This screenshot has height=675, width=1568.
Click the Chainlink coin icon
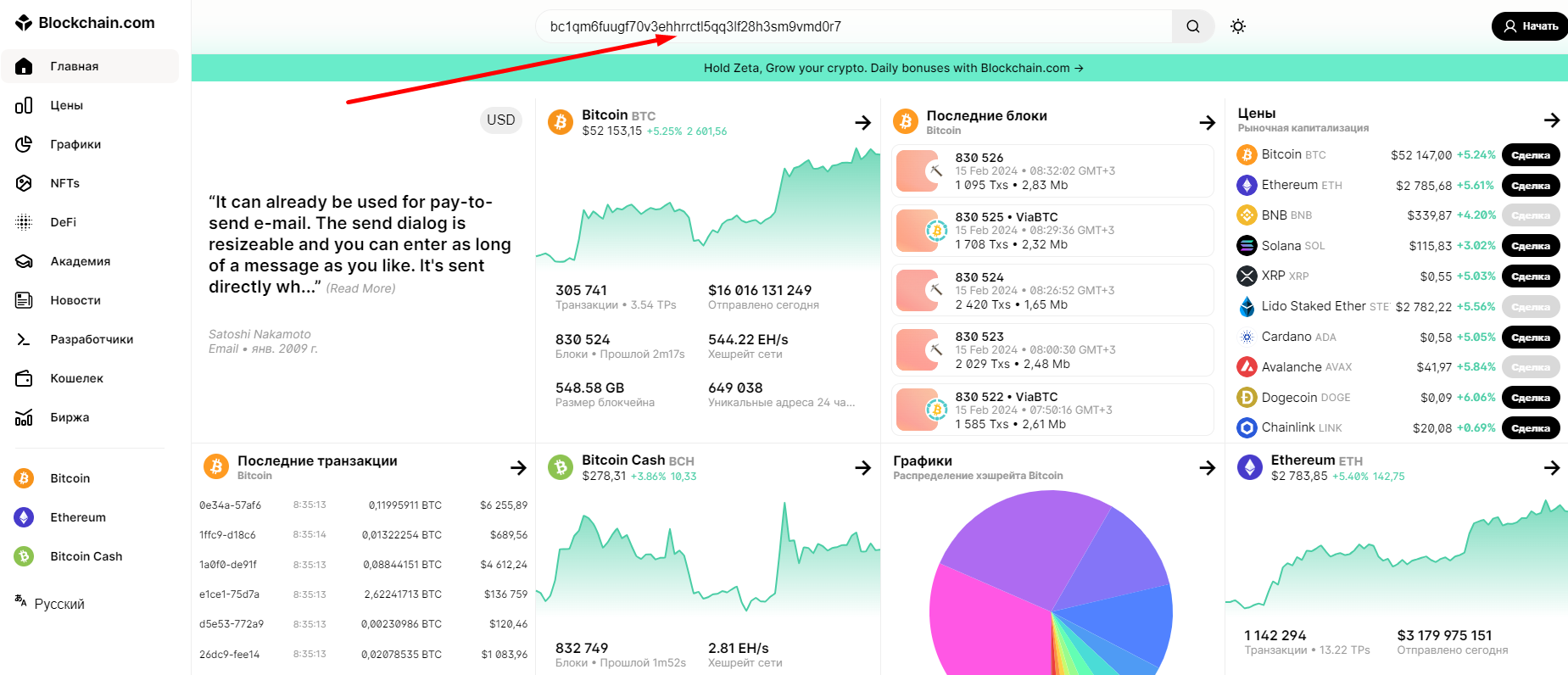(1247, 427)
